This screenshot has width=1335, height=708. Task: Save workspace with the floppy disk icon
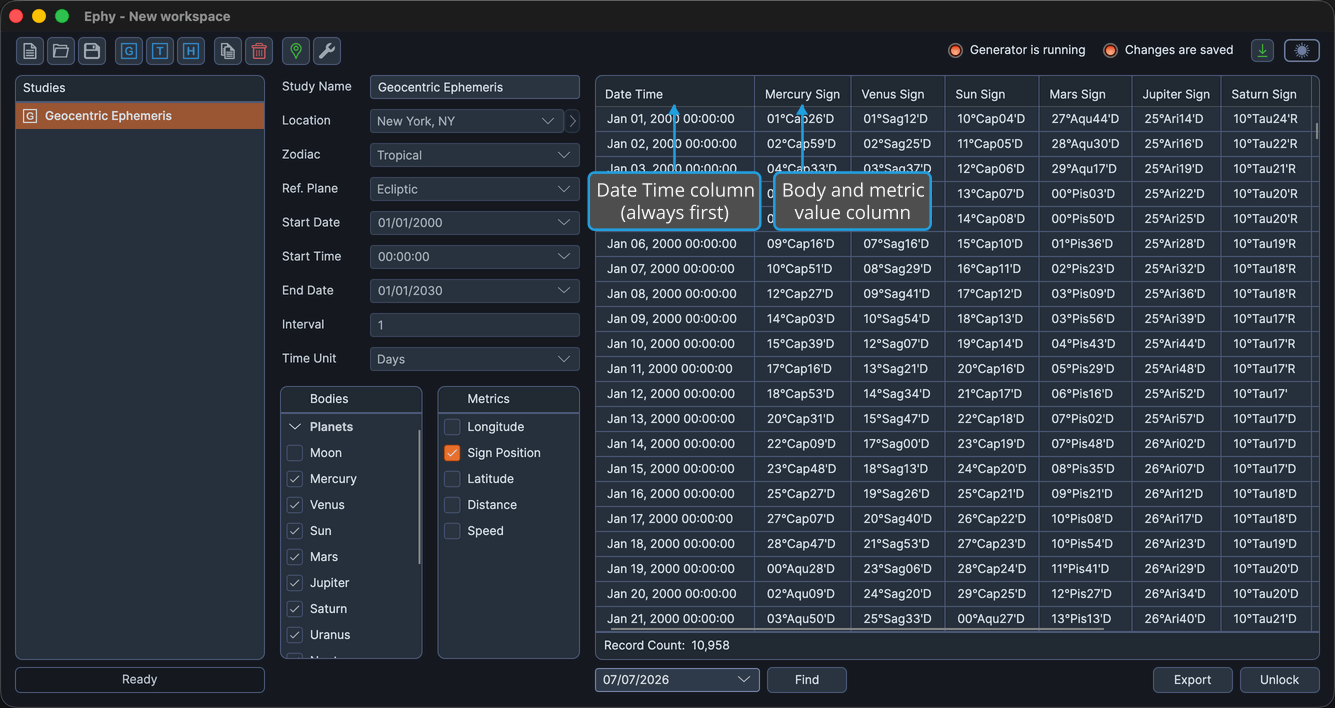(x=92, y=51)
